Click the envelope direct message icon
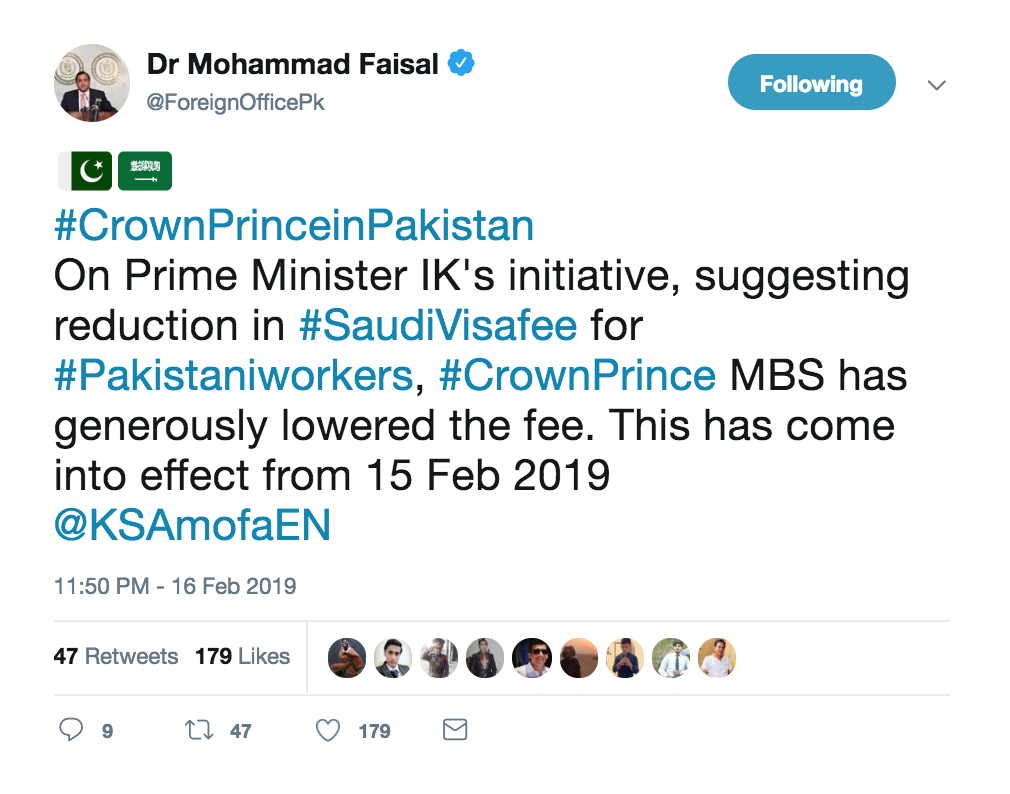This screenshot has width=1010, height=794. (455, 730)
